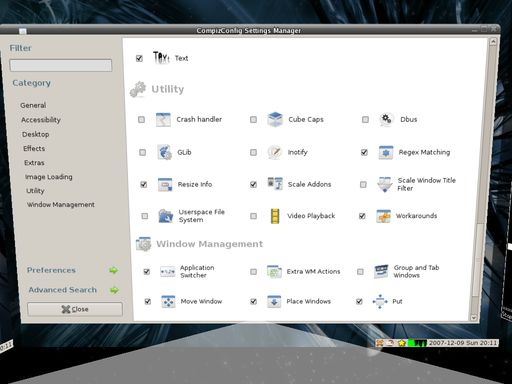Click the scrollbar down arrow

click(474, 318)
